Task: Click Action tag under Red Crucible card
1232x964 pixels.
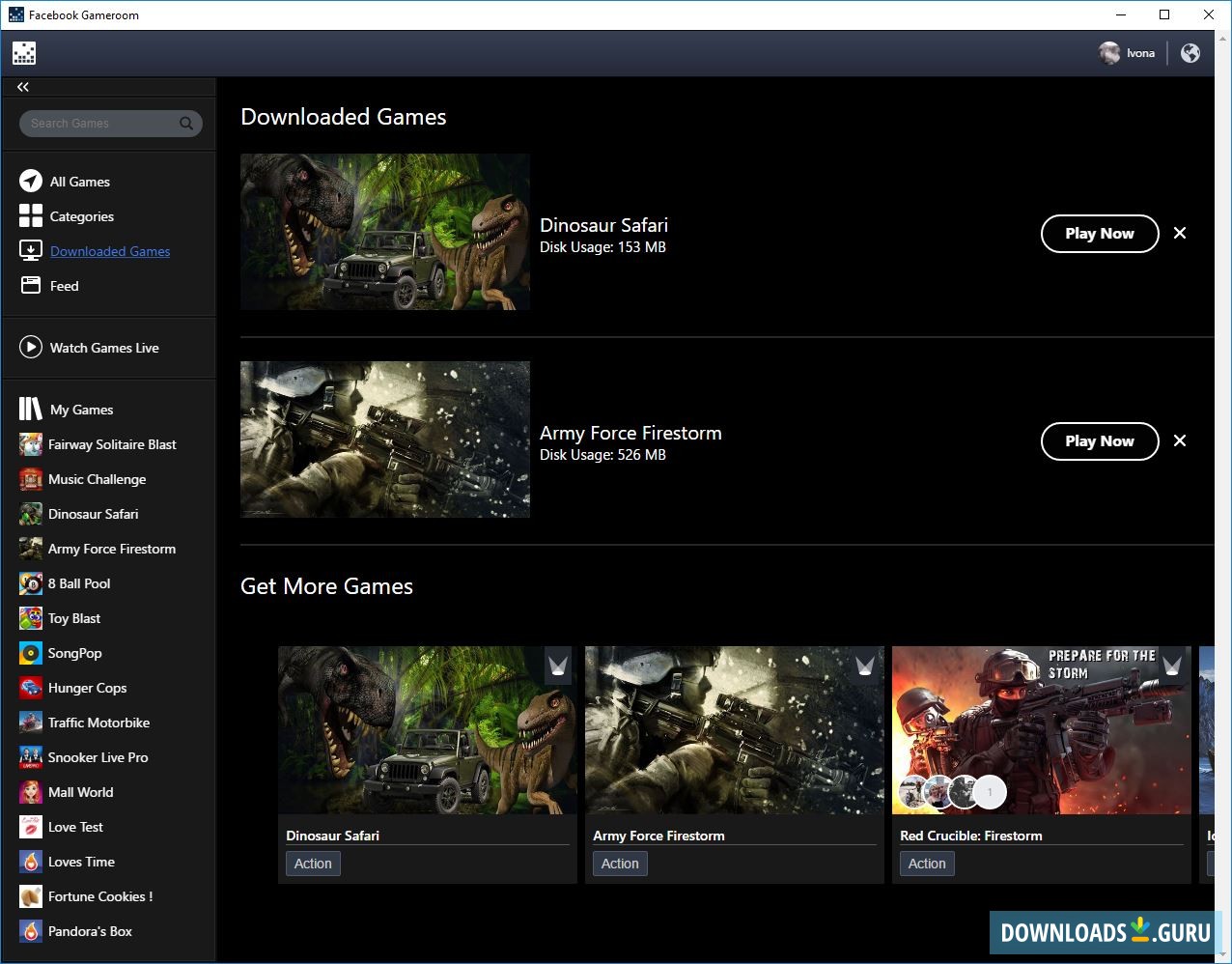Action: pyautogui.click(x=927, y=864)
